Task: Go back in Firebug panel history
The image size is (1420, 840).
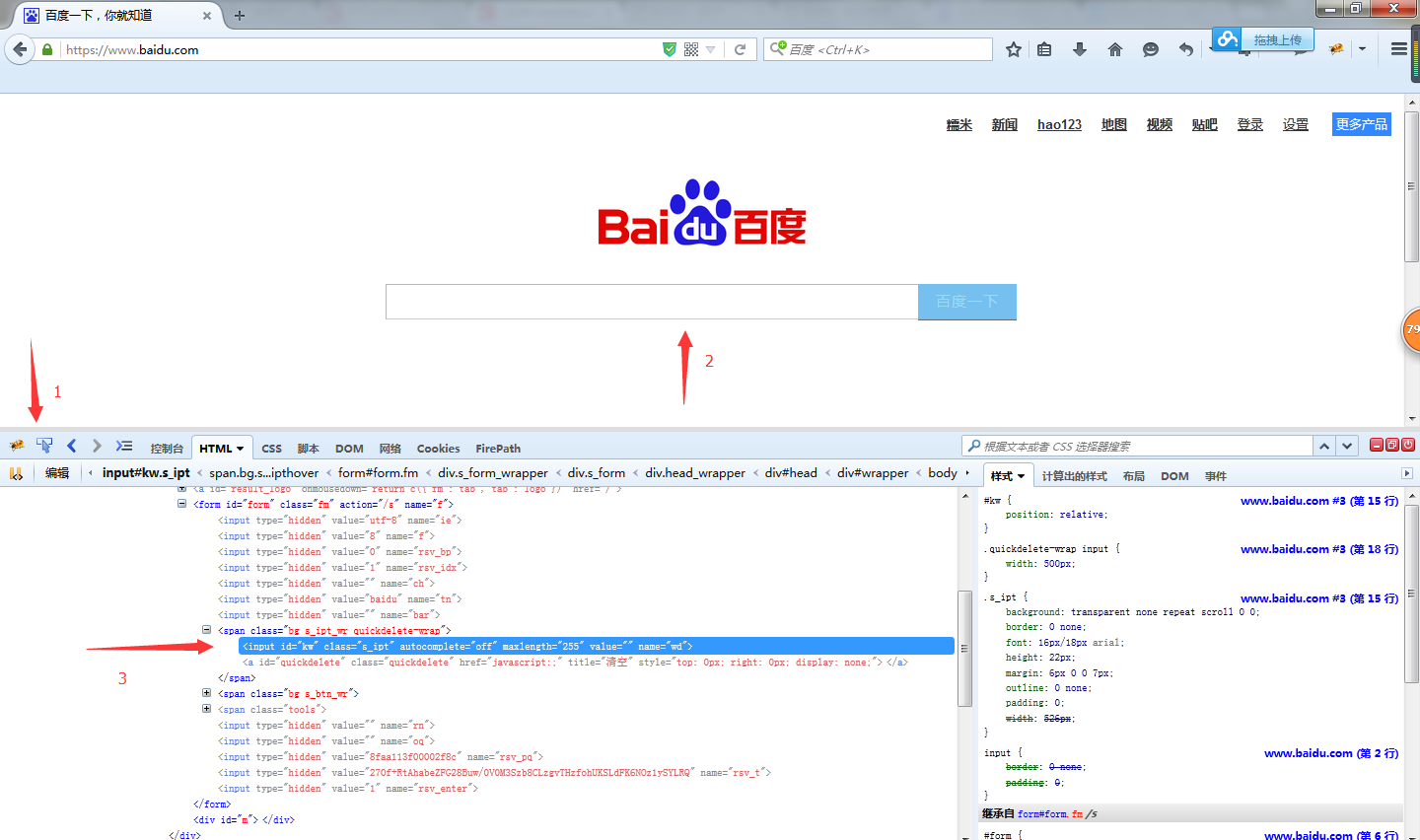Action: [x=71, y=446]
